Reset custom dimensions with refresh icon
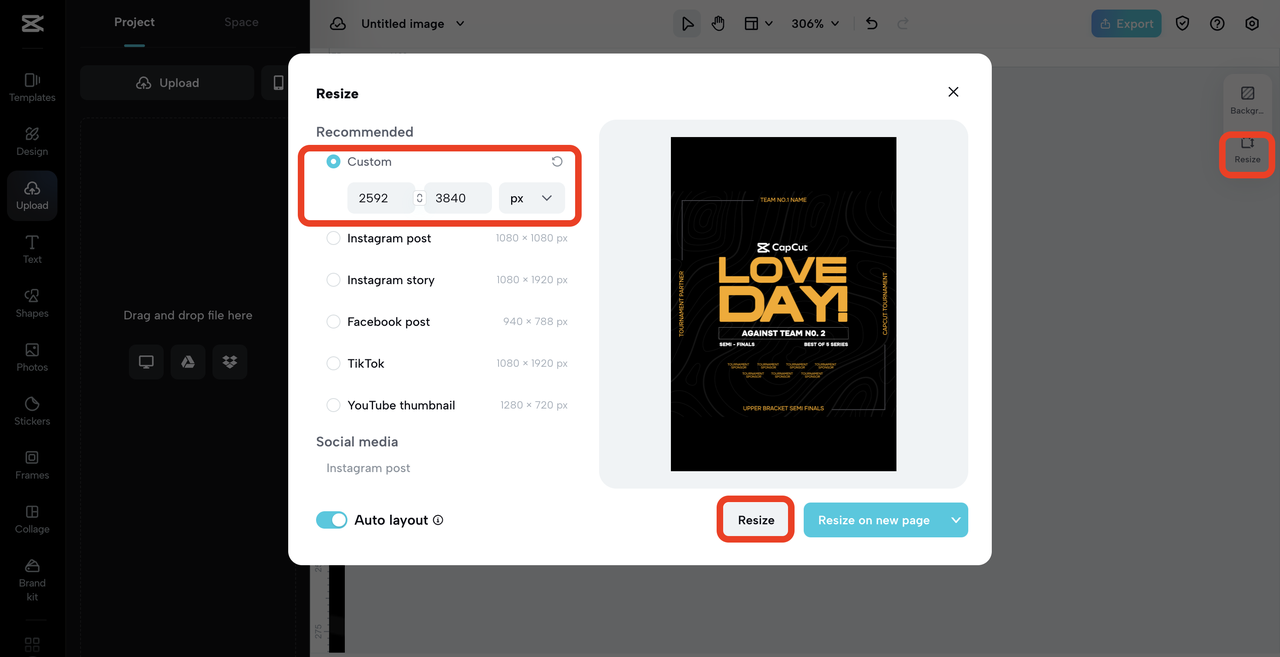 [557, 161]
